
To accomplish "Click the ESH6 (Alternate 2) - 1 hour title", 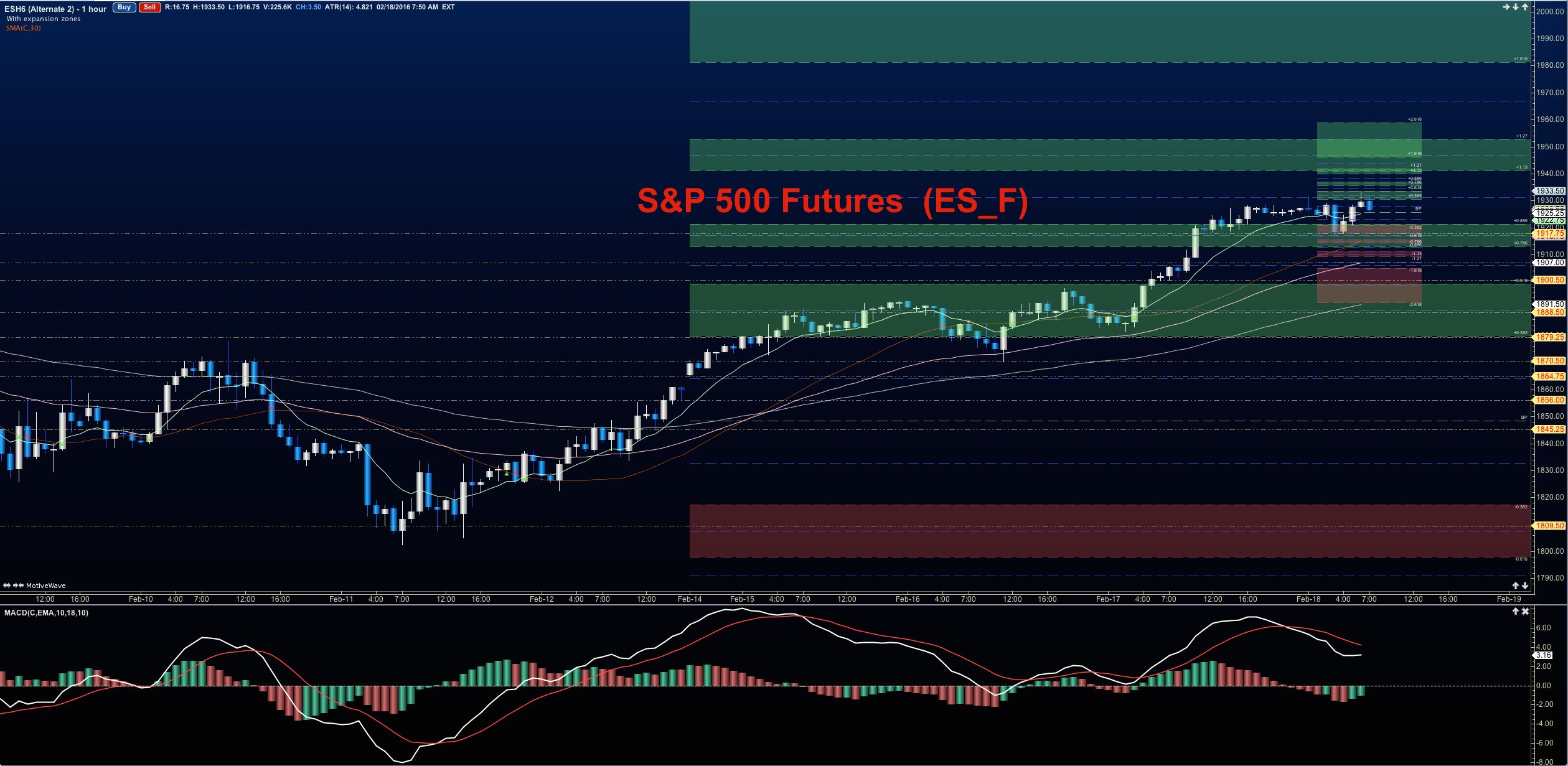I will pyautogui.click(x=55, y=9).
